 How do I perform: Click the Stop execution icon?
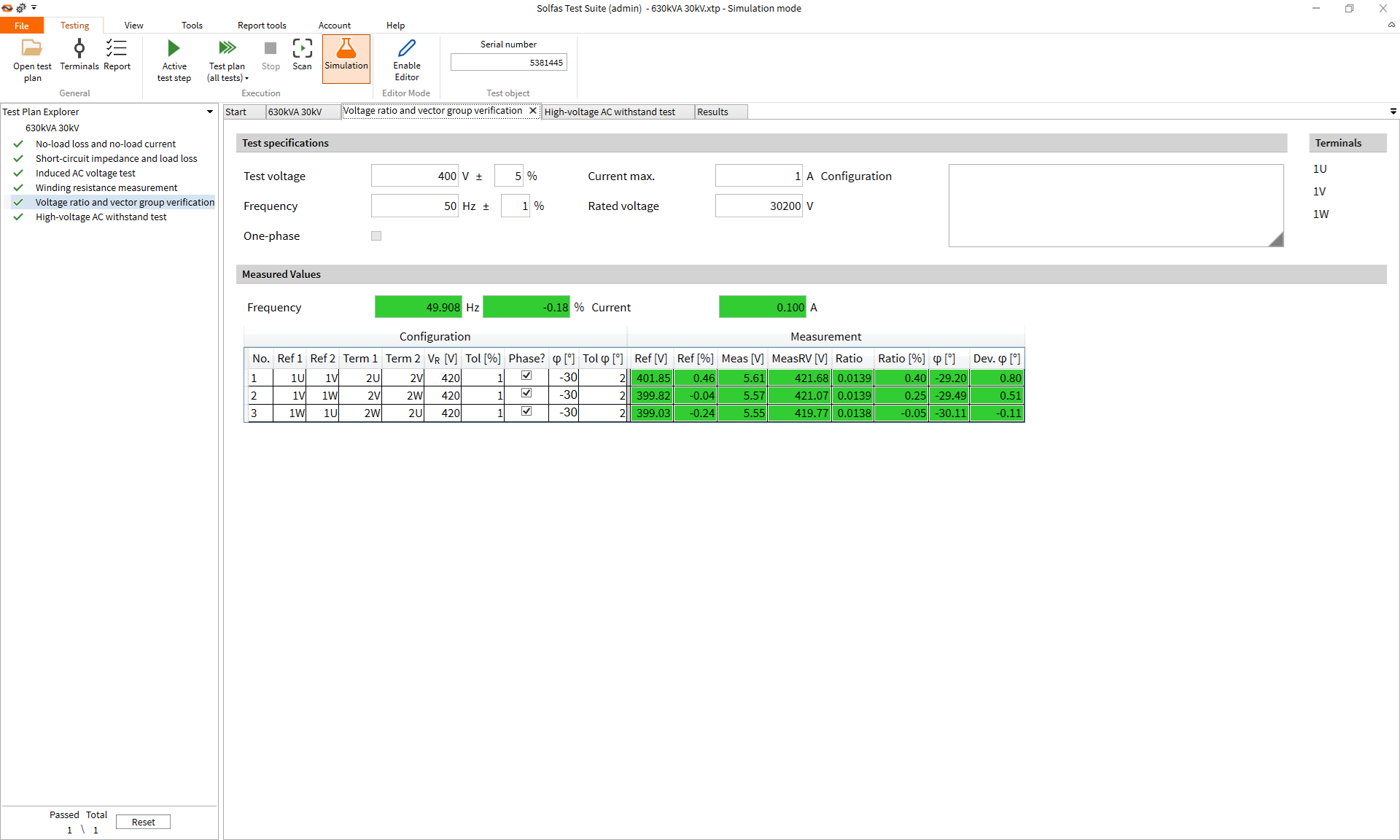271,49
